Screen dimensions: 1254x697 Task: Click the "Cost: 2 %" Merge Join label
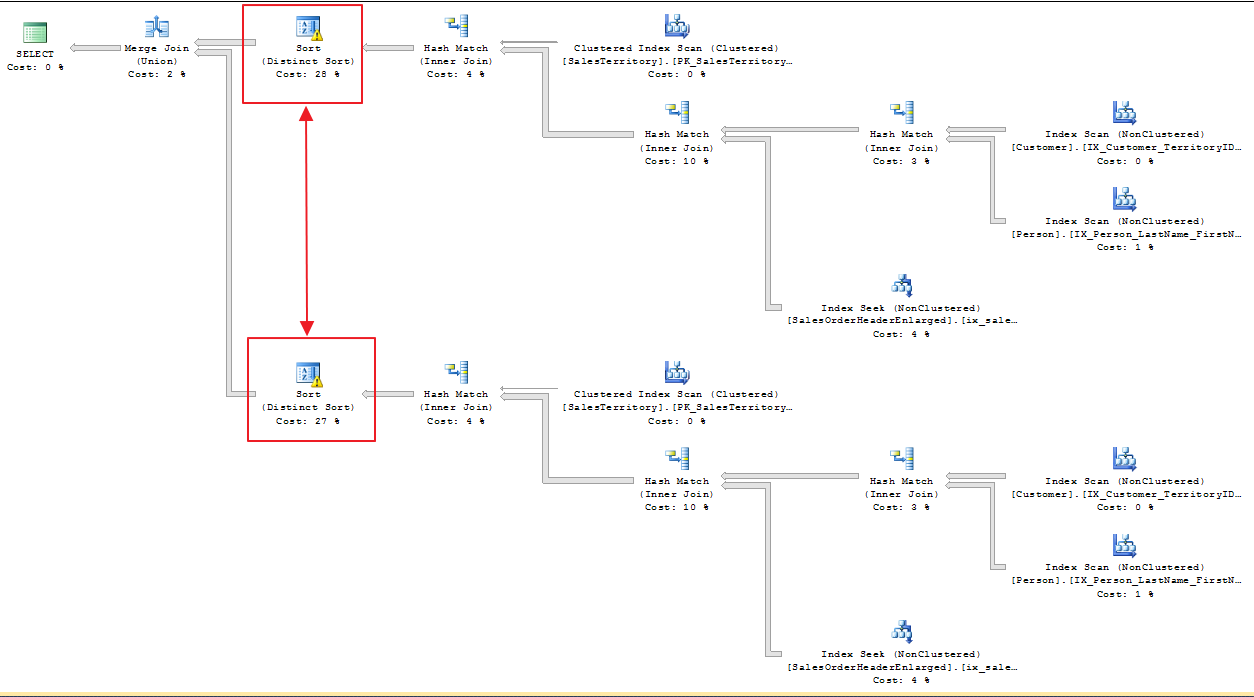[x=156, y=74]
